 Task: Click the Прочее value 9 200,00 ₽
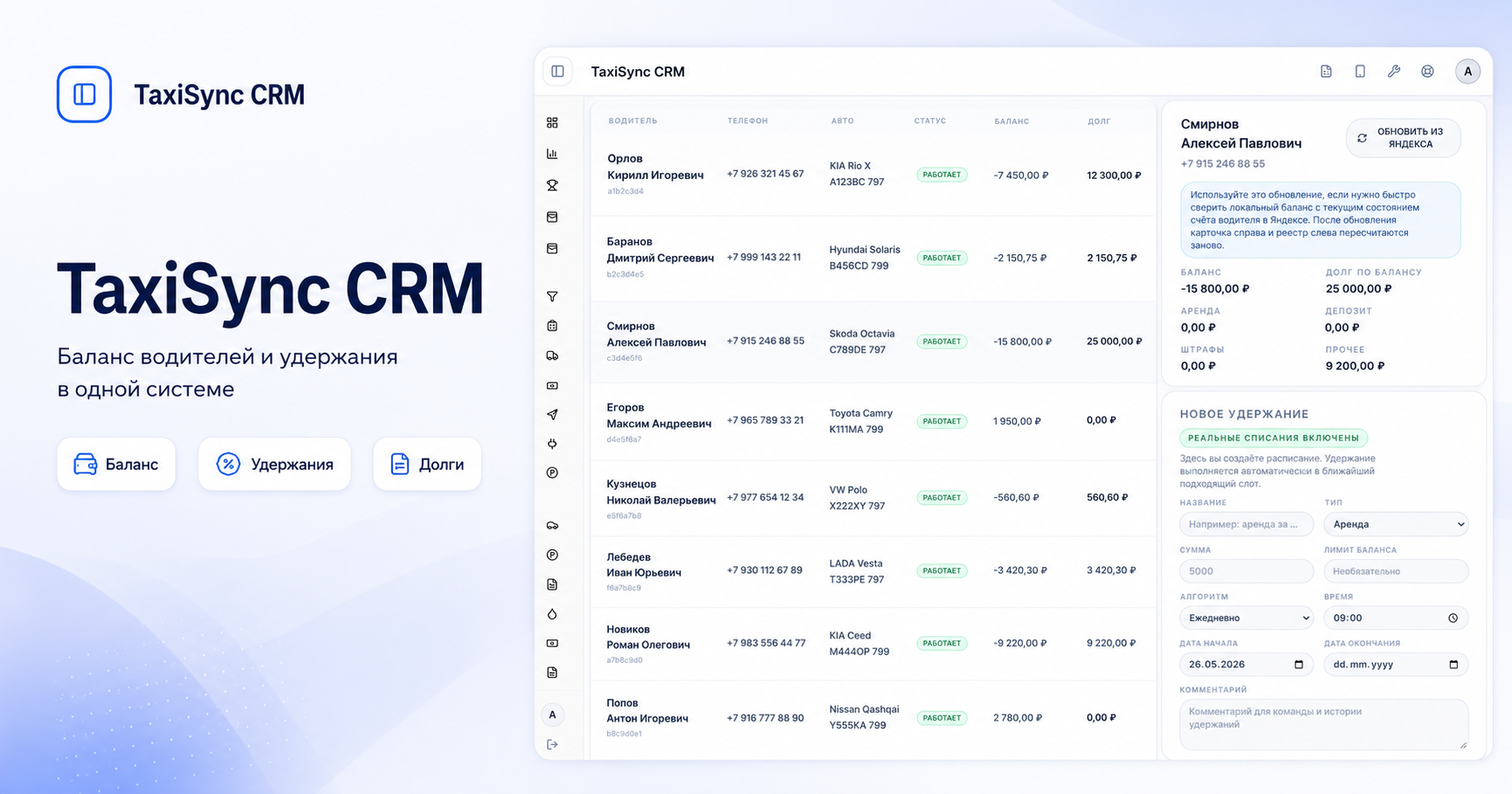click(x=1355, y=366)
